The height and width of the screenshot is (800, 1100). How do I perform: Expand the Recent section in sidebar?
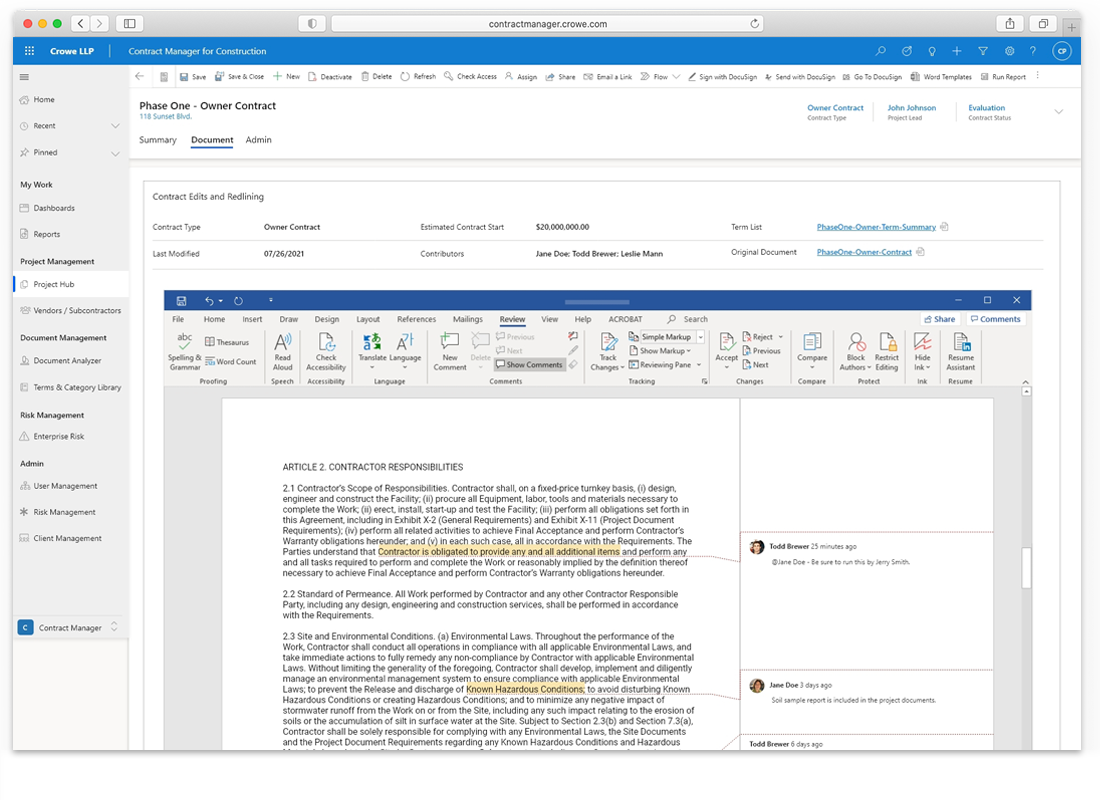(115, 126)
